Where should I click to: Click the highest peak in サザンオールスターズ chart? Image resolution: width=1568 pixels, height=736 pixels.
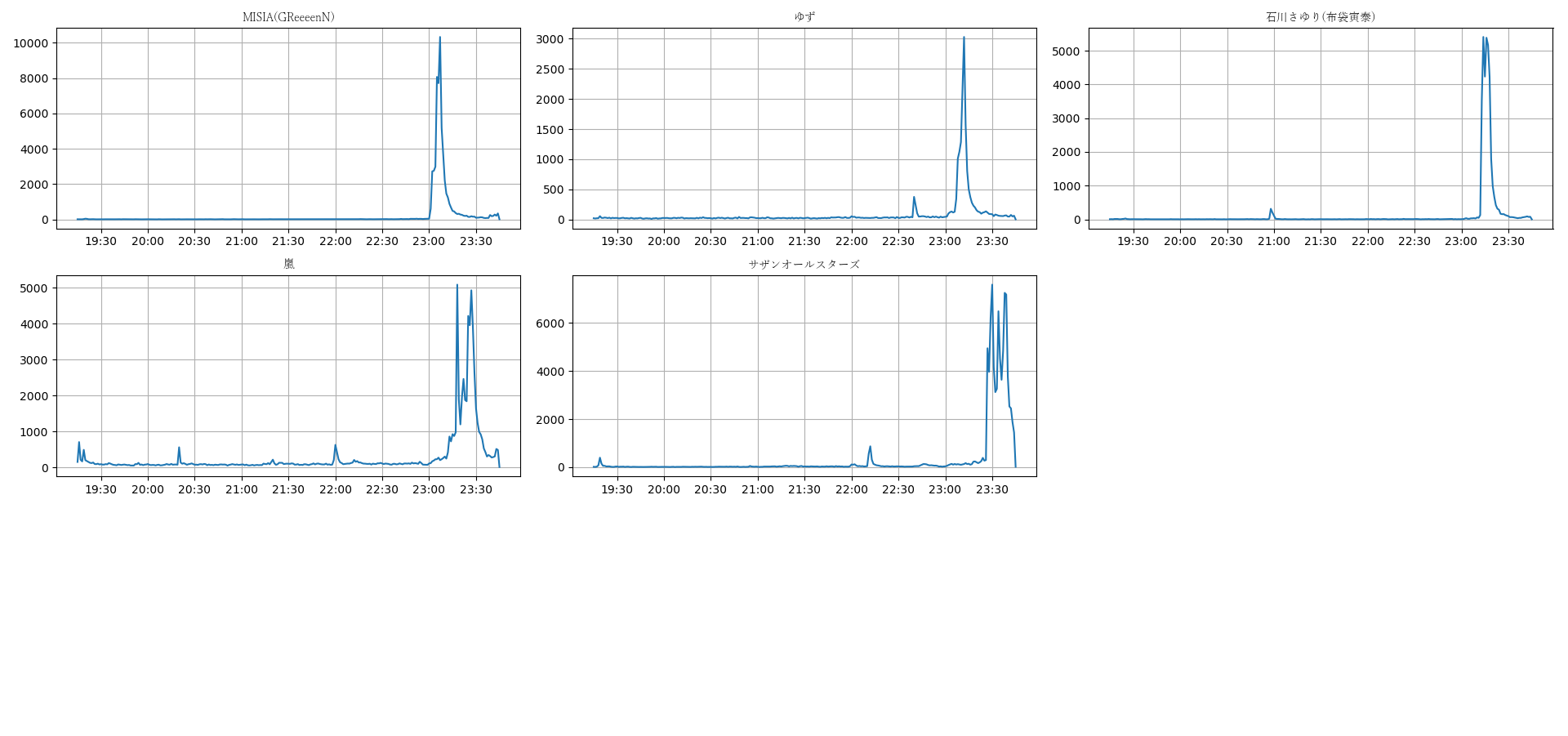(x=992, y=285)
